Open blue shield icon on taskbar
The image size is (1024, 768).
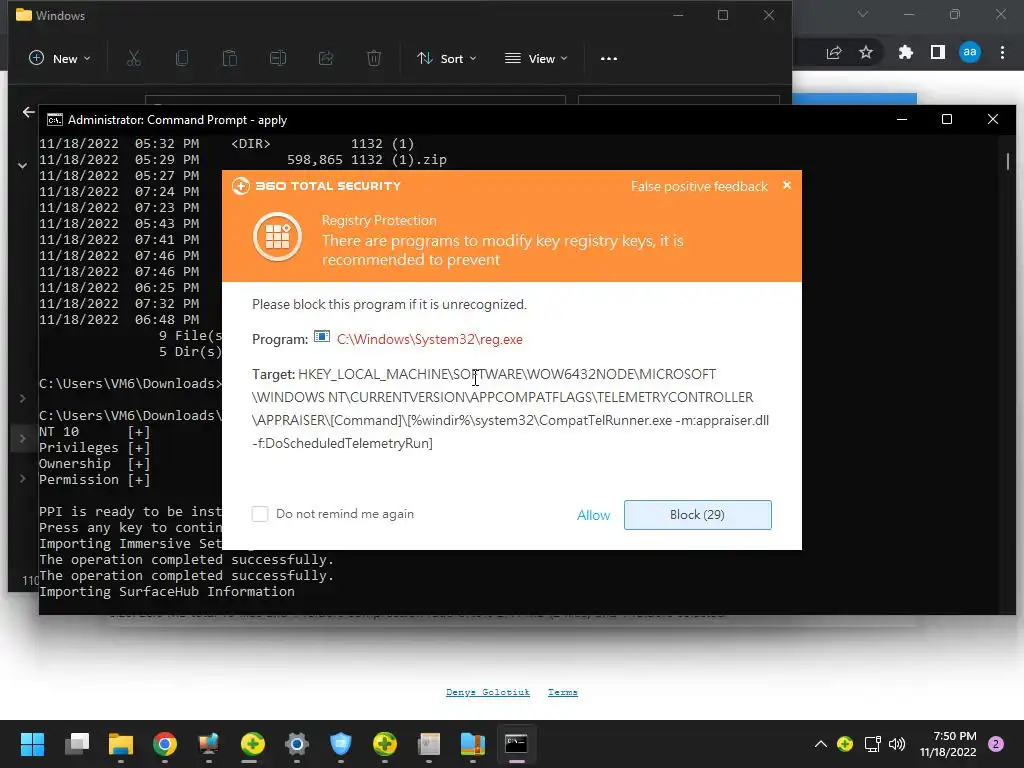tap(341, 744)
